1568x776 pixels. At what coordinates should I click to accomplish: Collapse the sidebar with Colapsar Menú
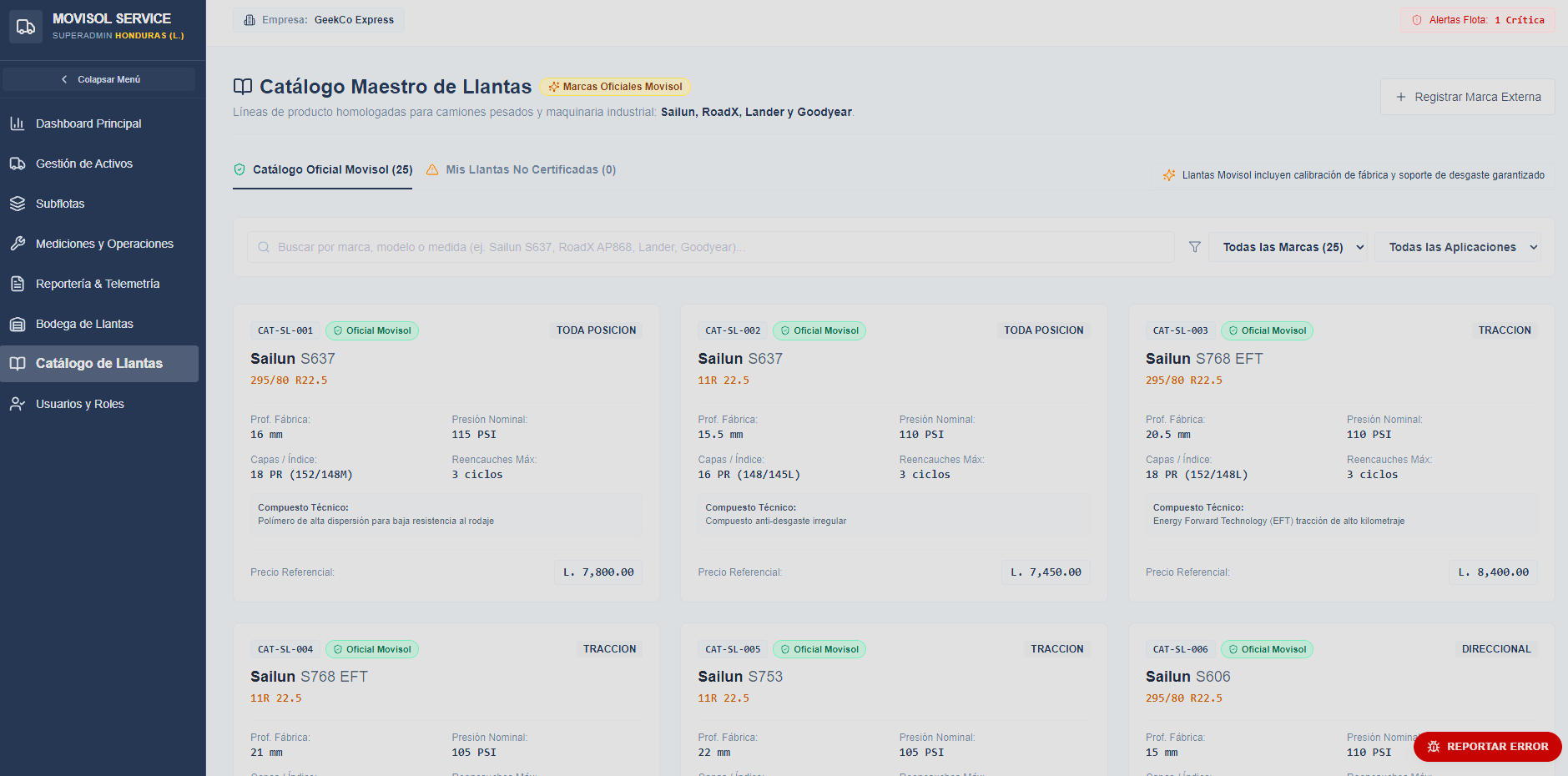(99, 79)
